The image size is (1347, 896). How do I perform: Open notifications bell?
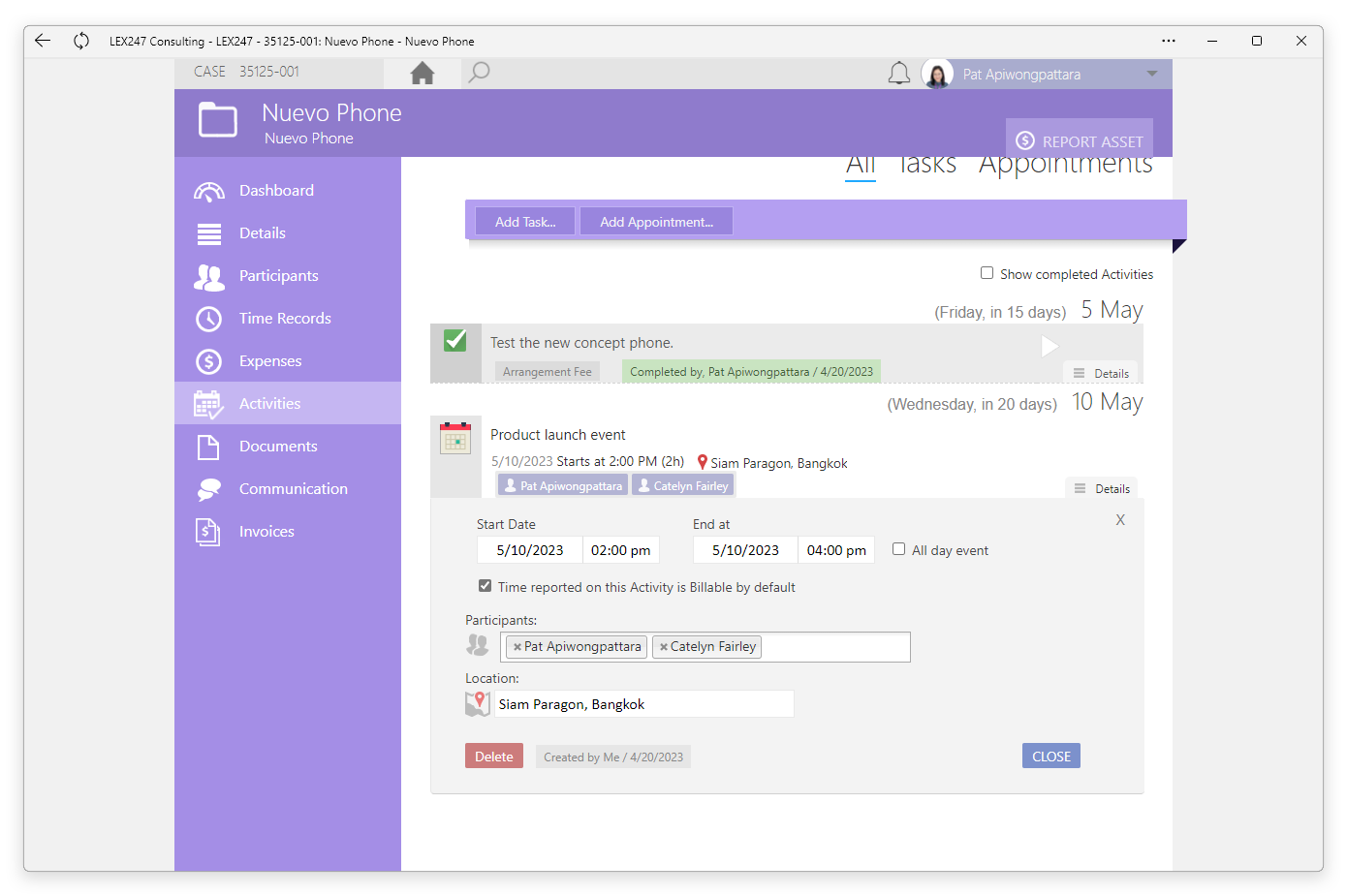899,74
